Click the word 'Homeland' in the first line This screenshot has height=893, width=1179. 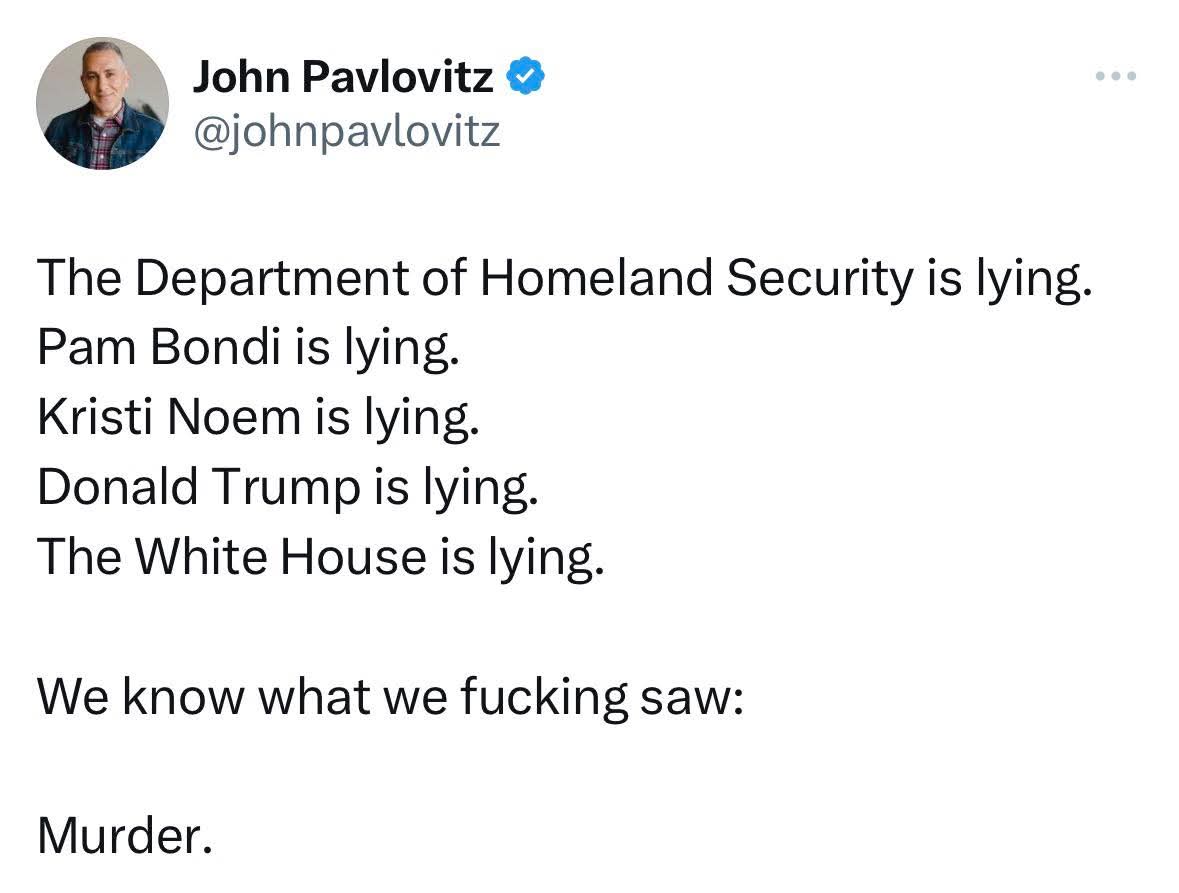[x=596, y=277]
